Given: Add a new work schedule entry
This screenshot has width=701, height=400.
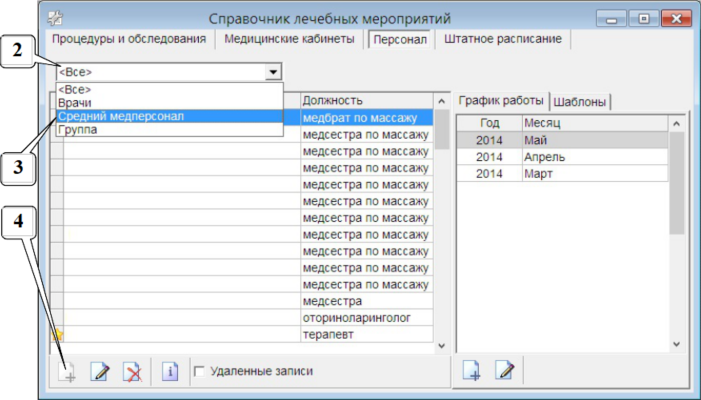Looking at the screenshot, I should 472,371.
